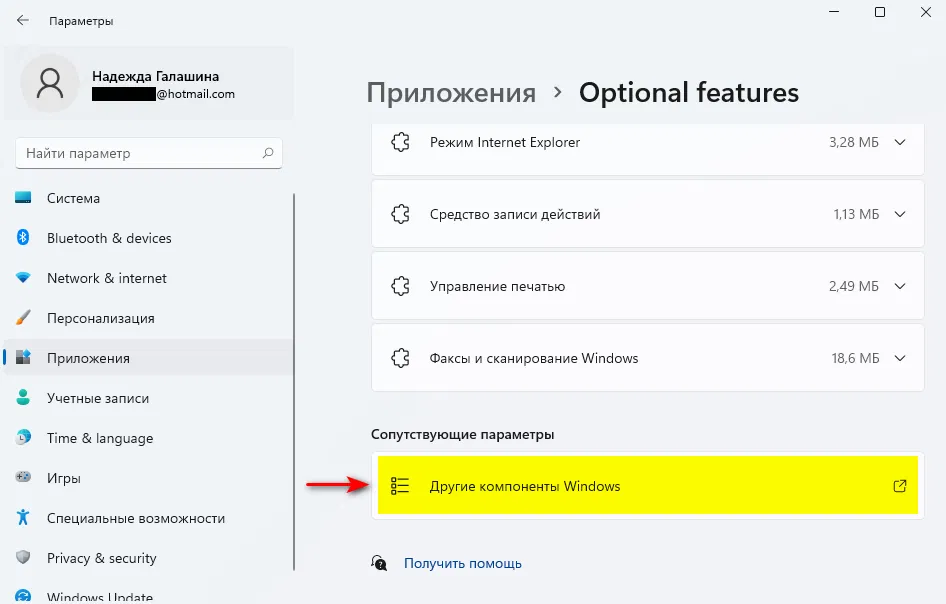Viewport: 946px width, 604px height.
Task: Click the search magnifier icon
Action: [268, 153]
